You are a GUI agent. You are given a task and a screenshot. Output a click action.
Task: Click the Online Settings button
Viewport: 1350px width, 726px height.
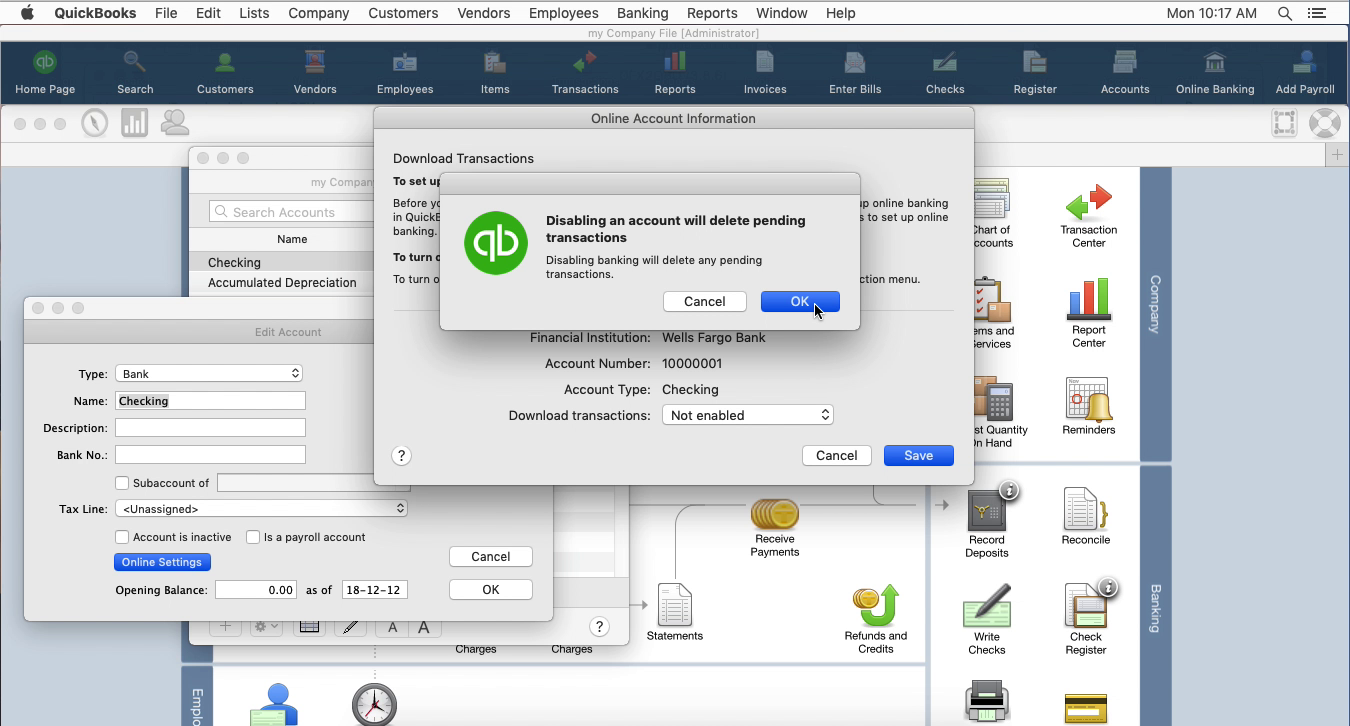pos(162,562)
